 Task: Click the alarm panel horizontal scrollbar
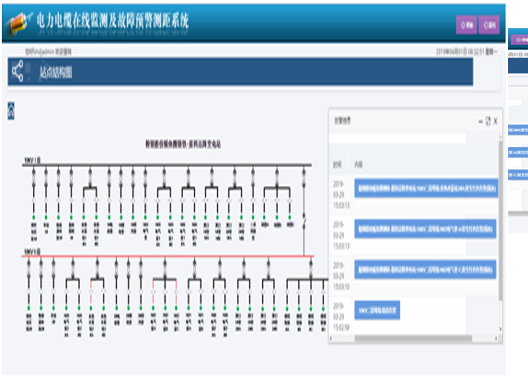tap(413, 338)
